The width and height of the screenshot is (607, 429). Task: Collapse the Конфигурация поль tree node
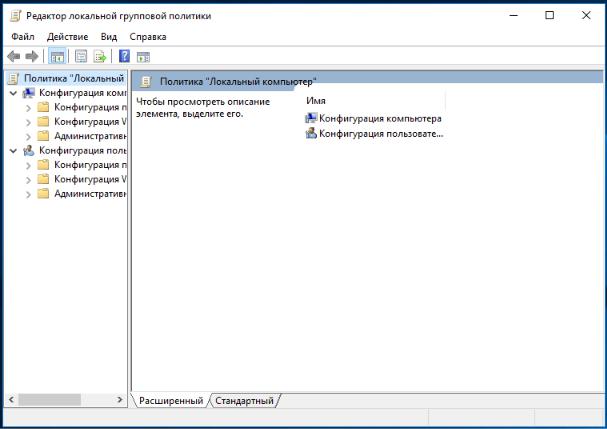pos(13,151)
